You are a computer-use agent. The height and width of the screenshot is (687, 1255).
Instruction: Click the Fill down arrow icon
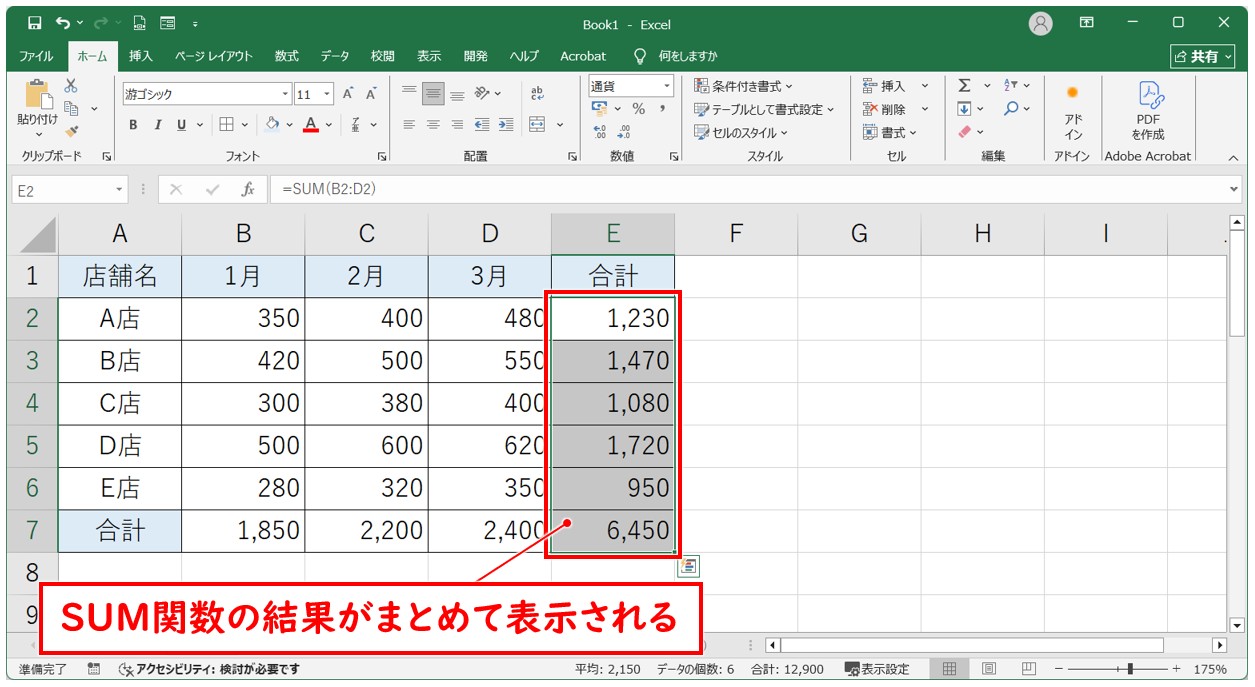(x=964, y=109)
